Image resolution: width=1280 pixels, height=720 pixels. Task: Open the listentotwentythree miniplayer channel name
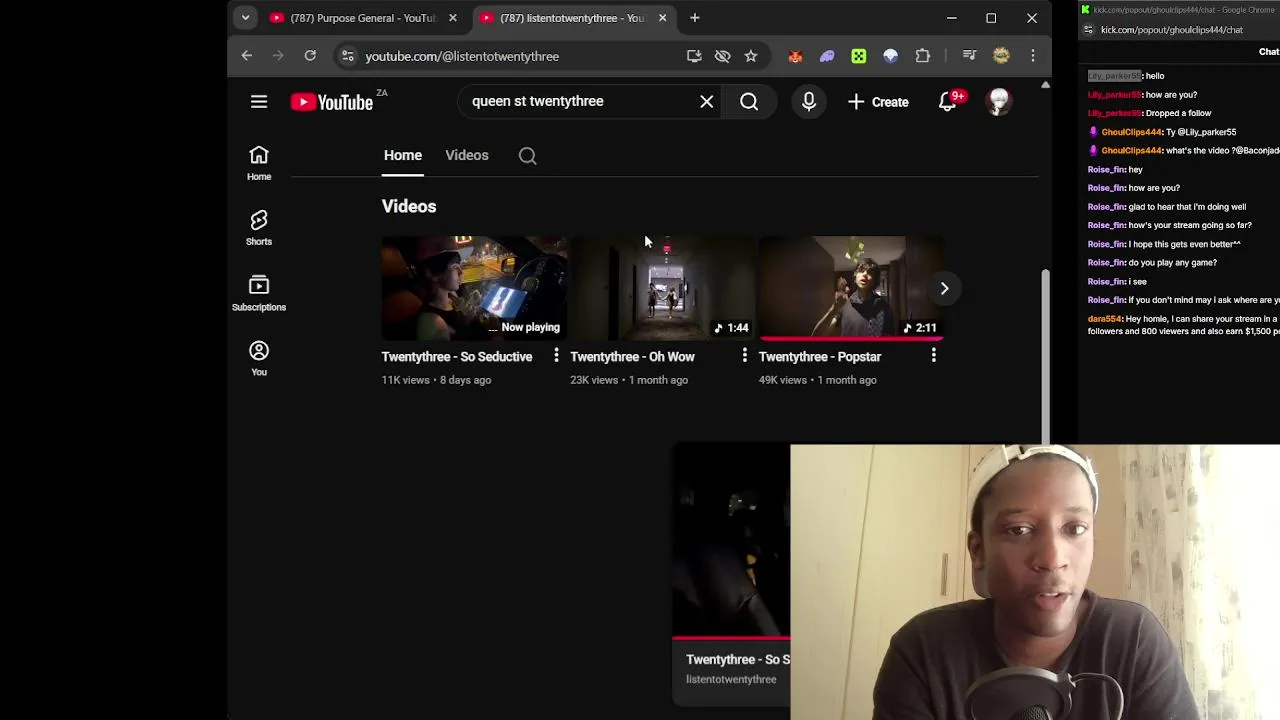731,679
